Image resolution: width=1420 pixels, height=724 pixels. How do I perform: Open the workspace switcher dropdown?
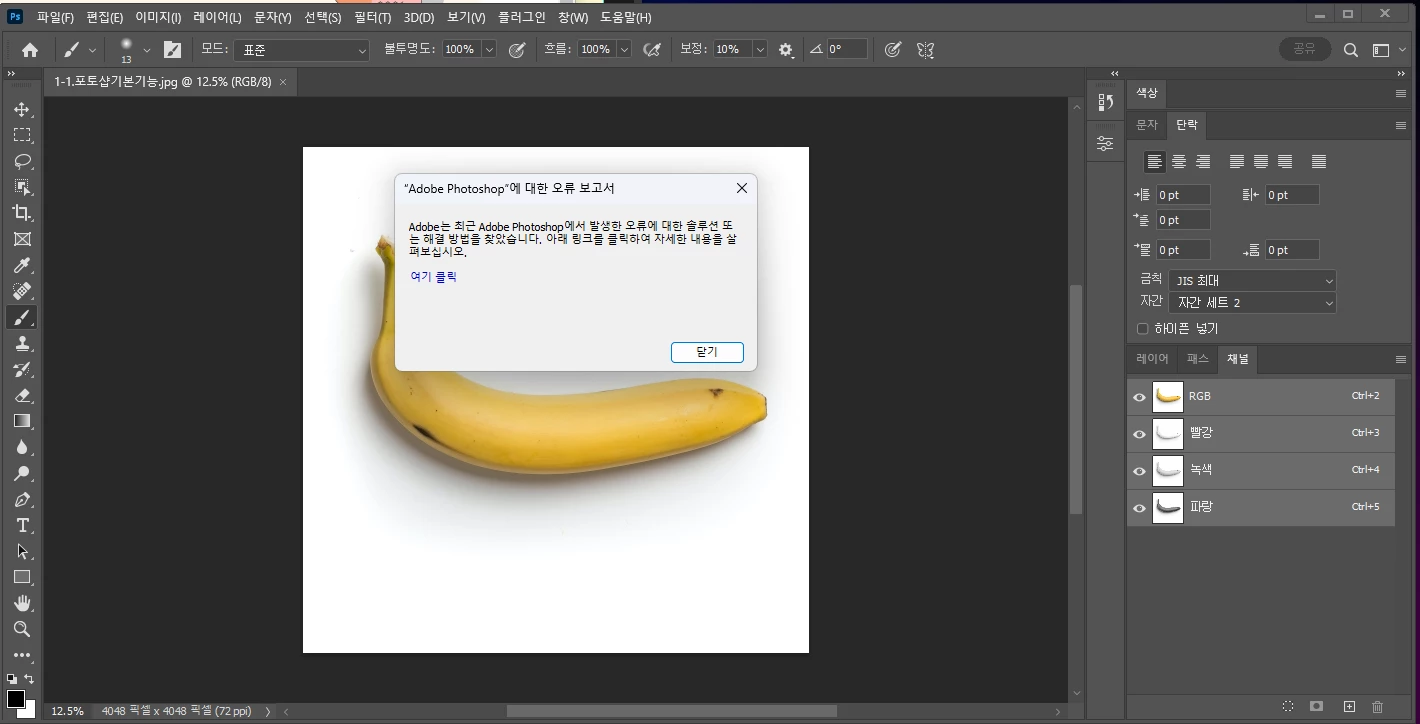[x=1388, y=49]
